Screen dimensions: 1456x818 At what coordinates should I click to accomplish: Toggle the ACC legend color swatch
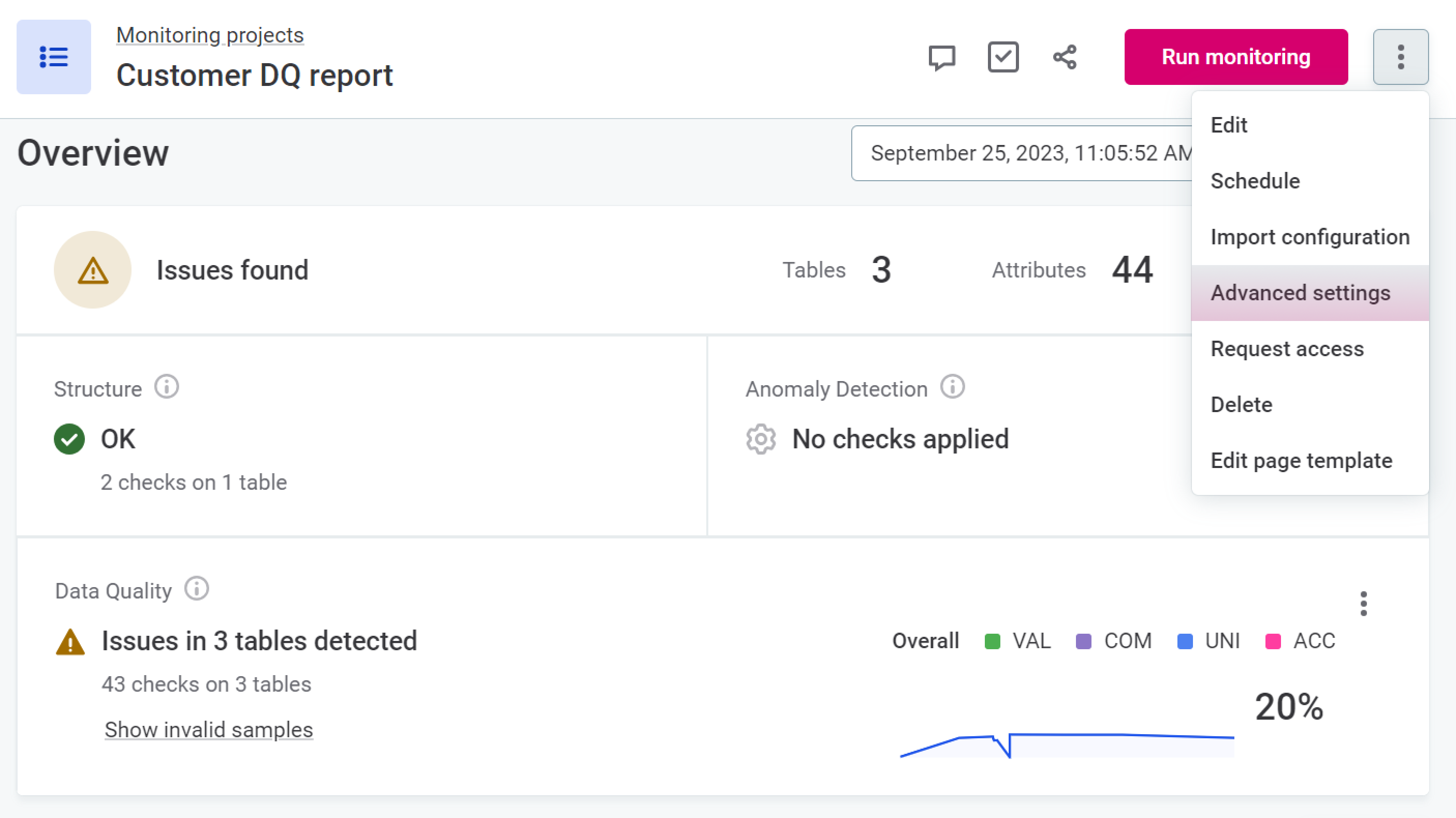pyautogui.click(x=1273, y=641)
